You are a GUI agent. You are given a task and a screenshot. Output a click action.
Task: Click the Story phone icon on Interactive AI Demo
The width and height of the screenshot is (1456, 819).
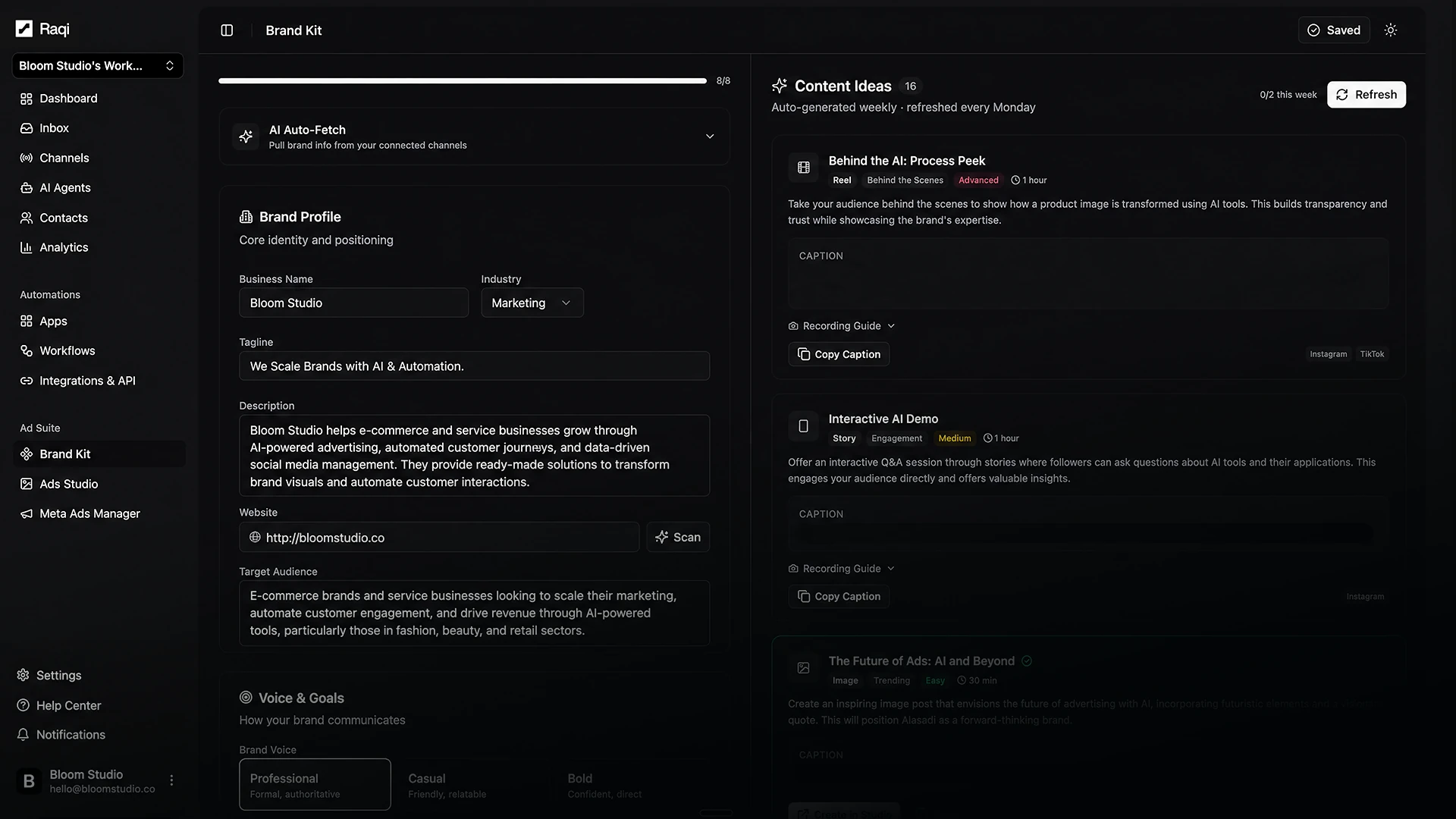click(x=804, y=426)
